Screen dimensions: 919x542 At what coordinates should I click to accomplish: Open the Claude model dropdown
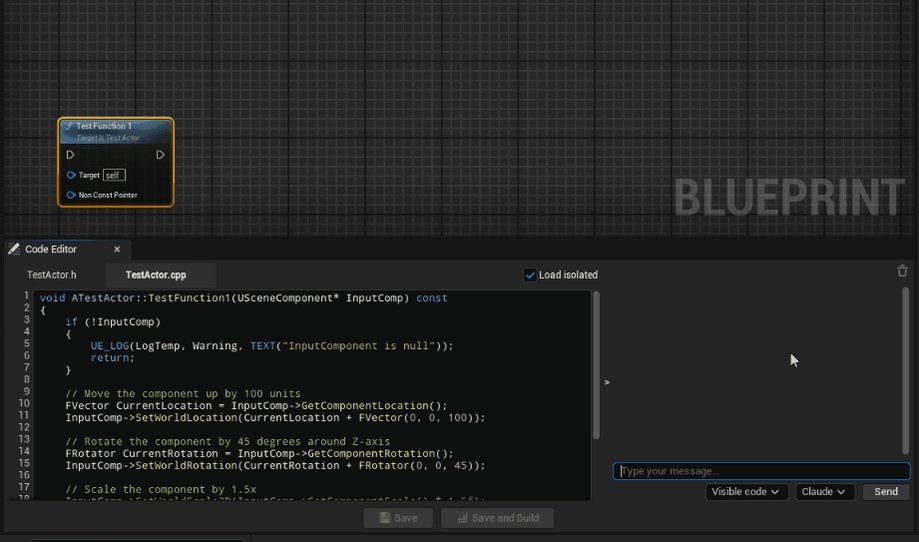(x=824, y=492)
